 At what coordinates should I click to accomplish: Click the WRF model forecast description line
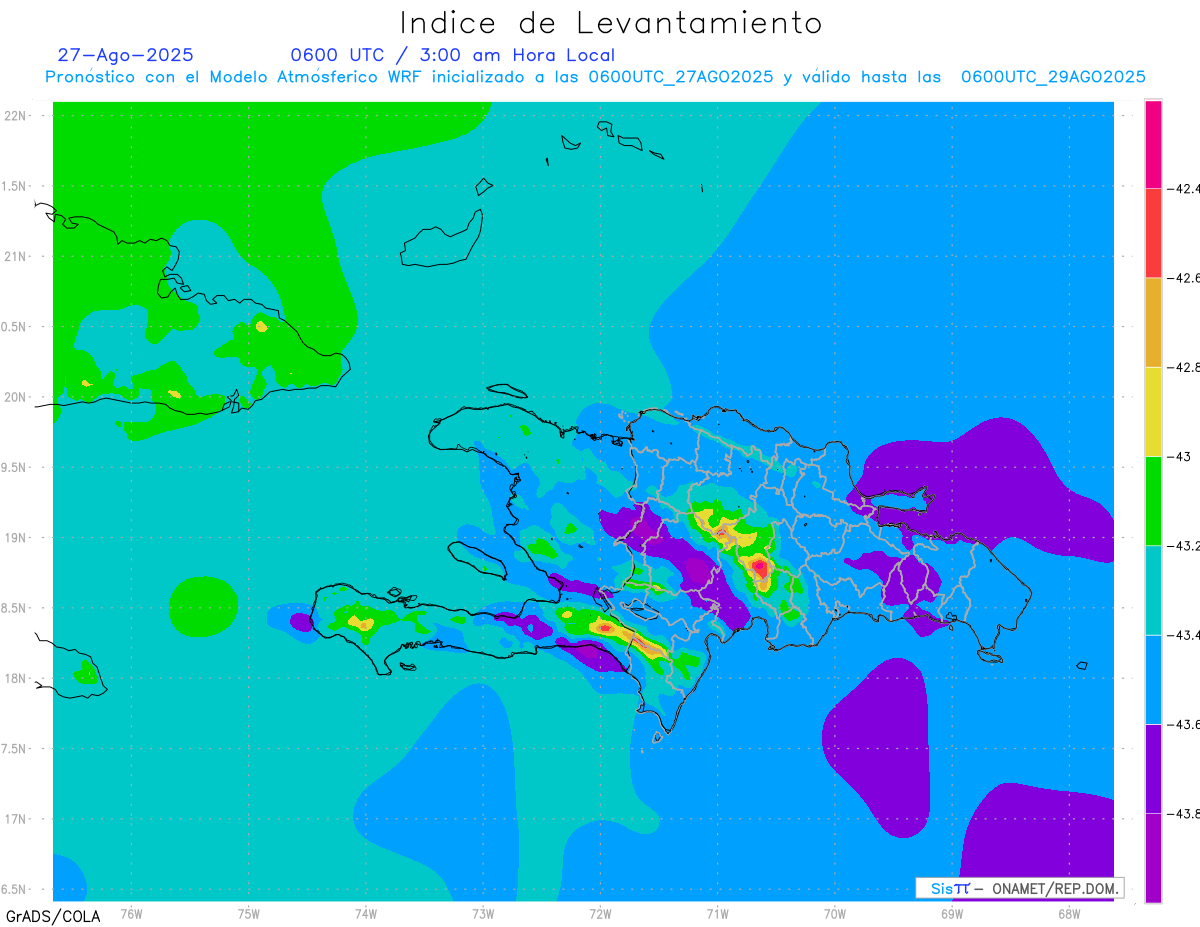[x=595, y=77]
